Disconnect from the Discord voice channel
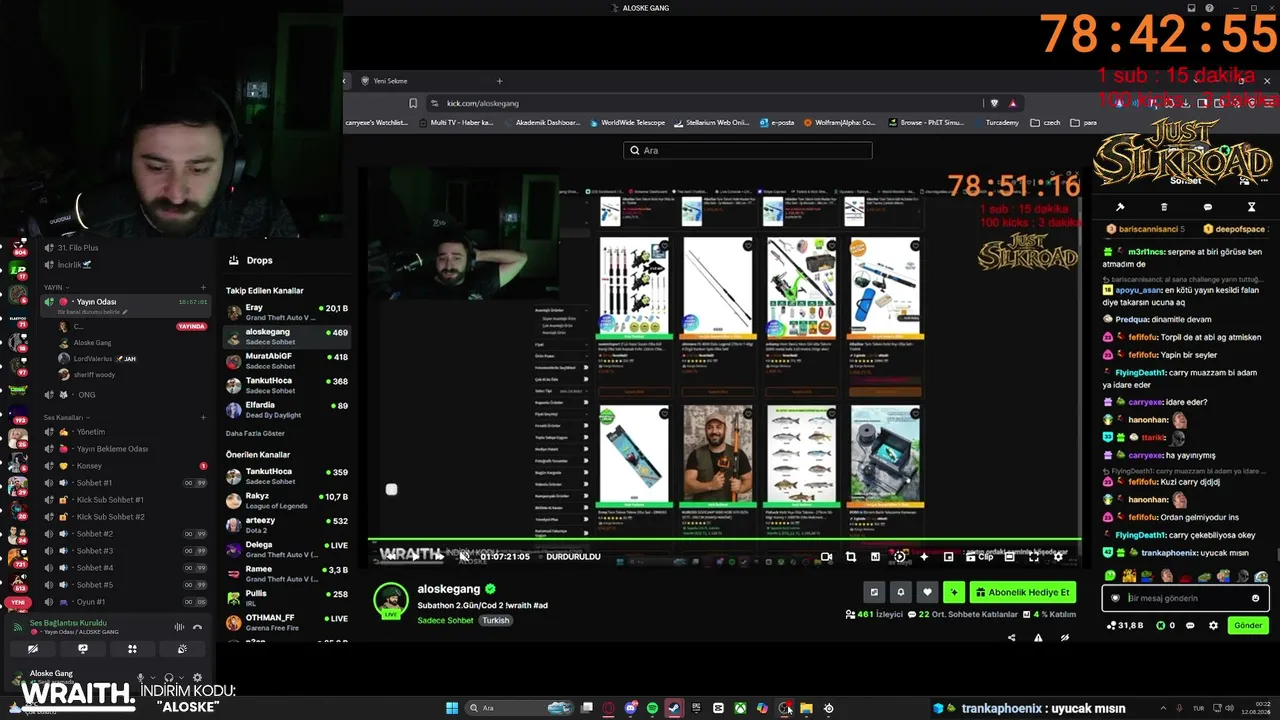This screenshot has height=720, width=1280. click(197, 627)
